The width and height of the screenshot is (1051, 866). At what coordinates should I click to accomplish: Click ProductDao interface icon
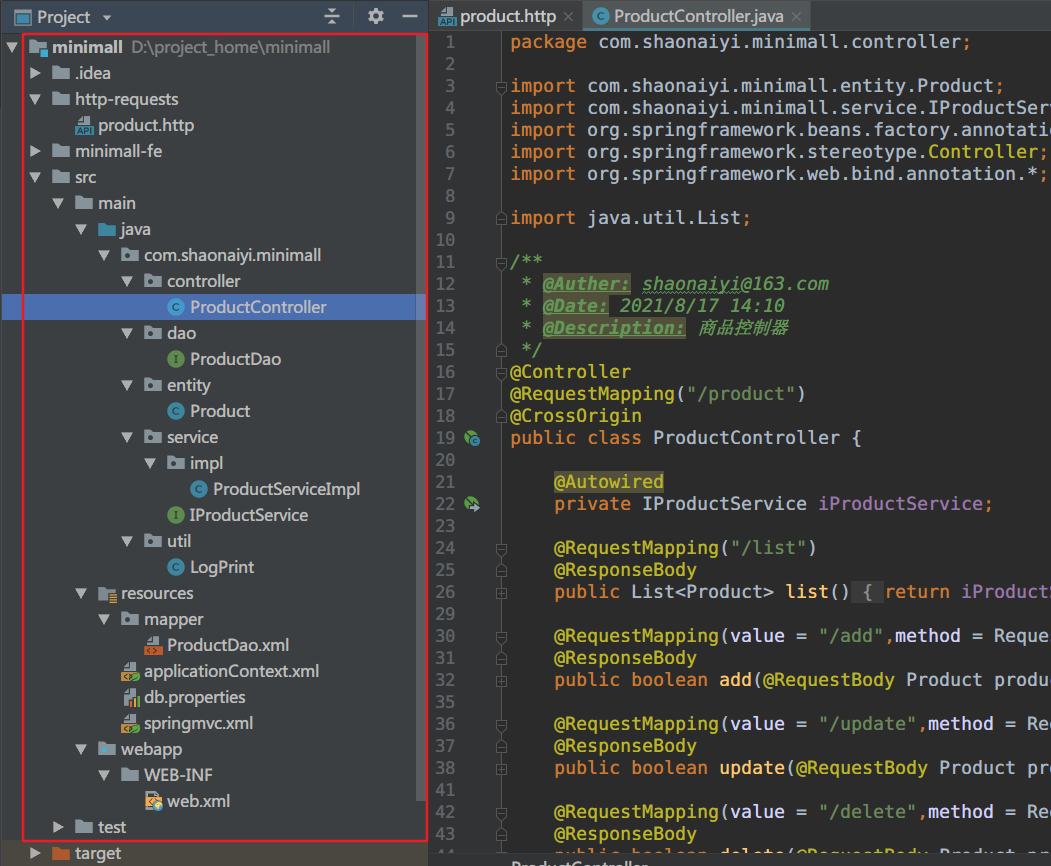[x=176, y=359]
